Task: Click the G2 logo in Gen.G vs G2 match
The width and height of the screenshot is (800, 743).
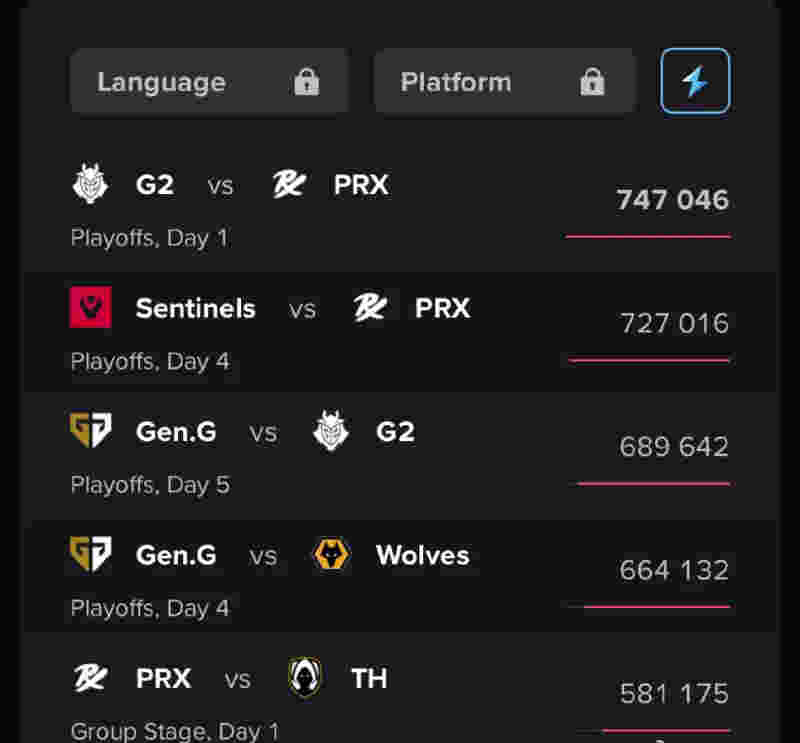Action: (x=331, y=430)
